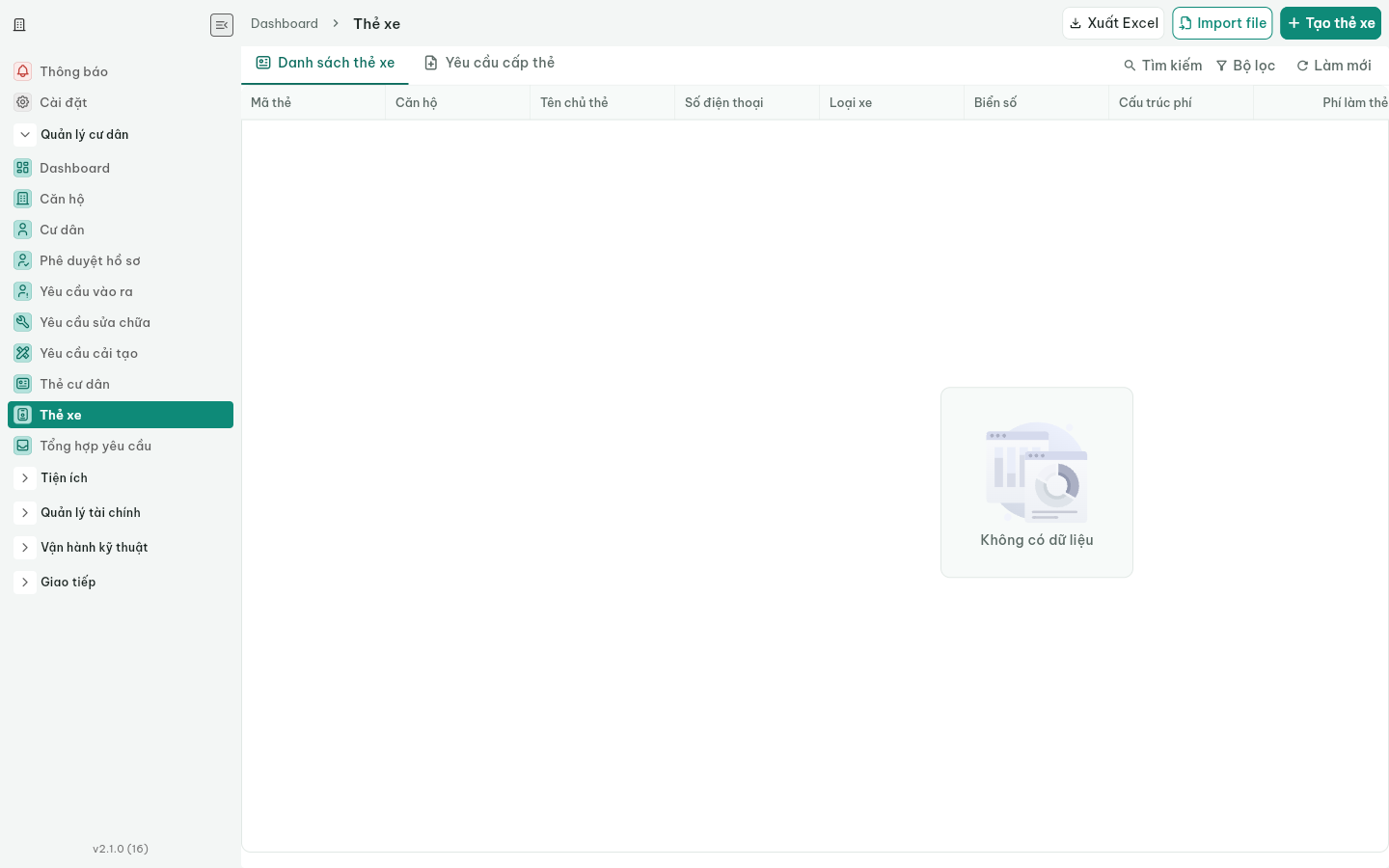The width and height of the screenshot is (1389, 868).
Task: Click the building logo icon at top left
Action: [x=19, y=25]
